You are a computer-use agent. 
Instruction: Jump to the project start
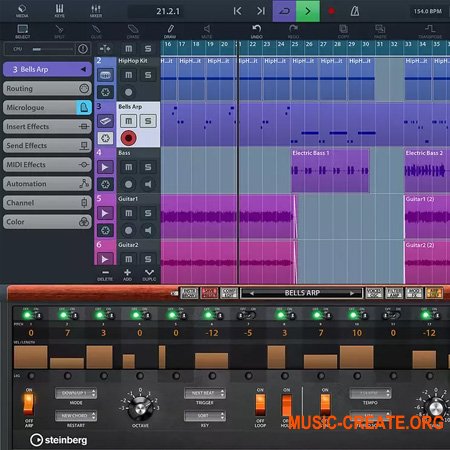[237, 11]
